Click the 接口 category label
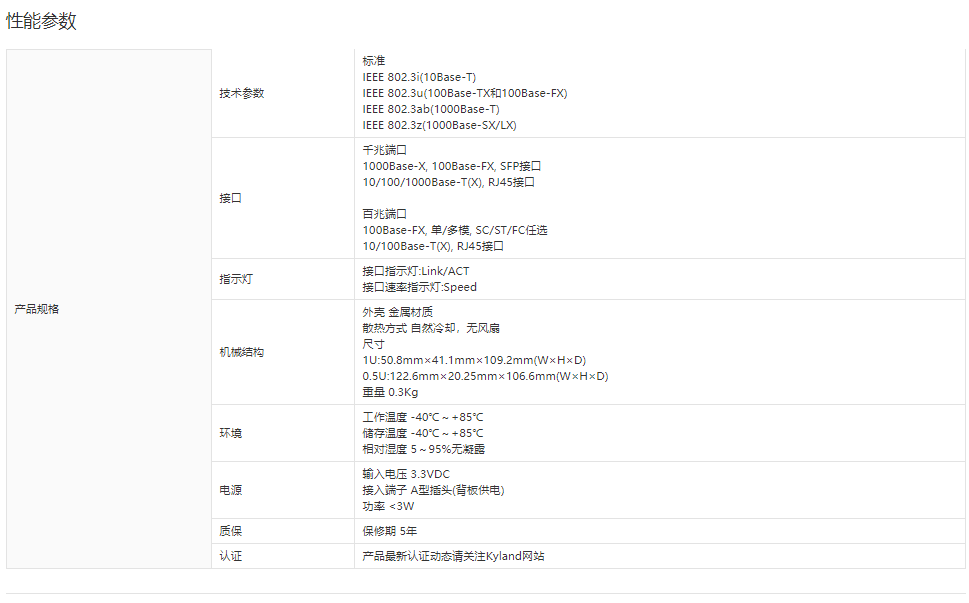 pyautogui.click(x=231, y=198)
